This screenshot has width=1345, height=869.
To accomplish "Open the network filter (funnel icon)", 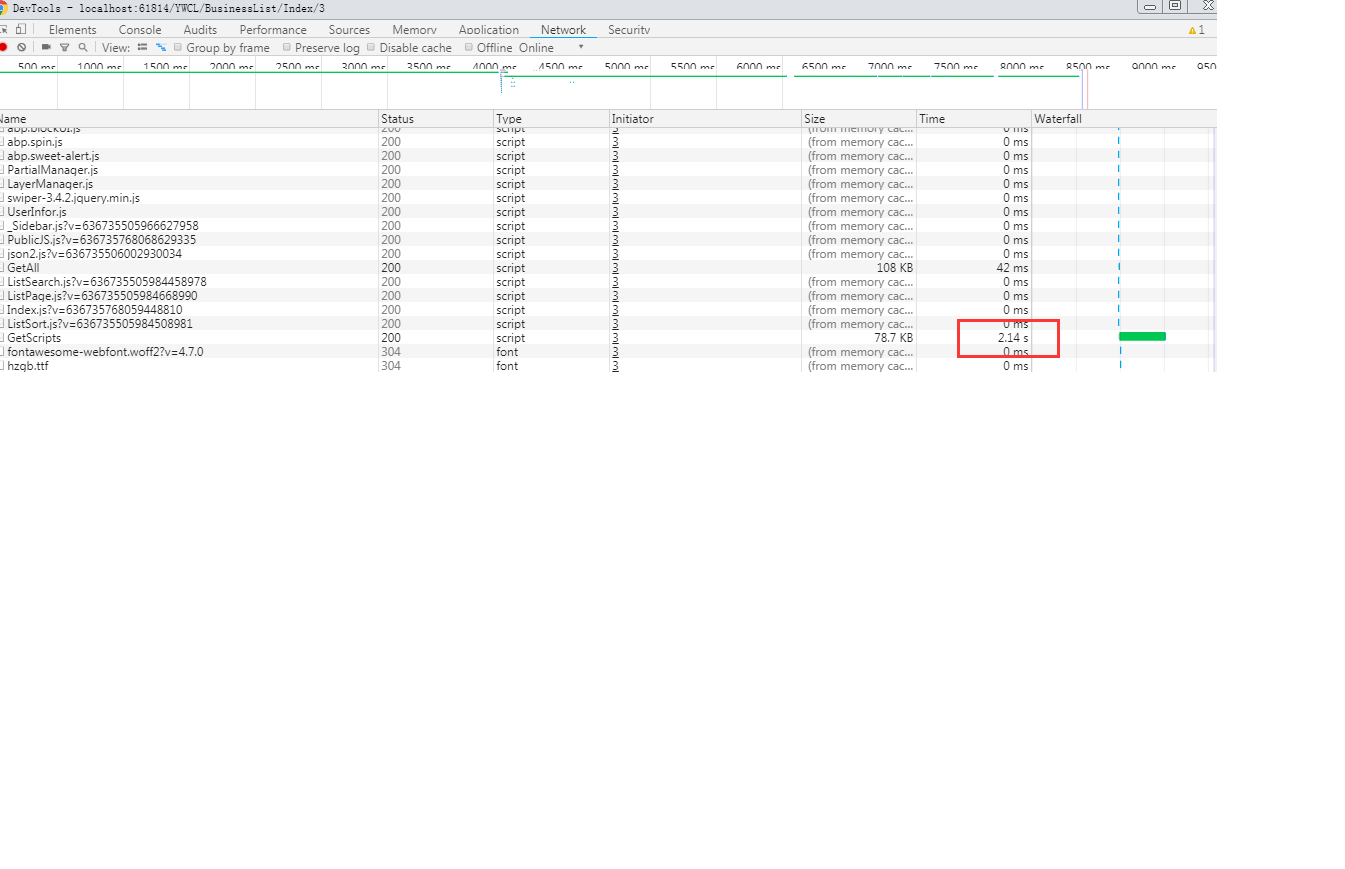I will 65,47.
